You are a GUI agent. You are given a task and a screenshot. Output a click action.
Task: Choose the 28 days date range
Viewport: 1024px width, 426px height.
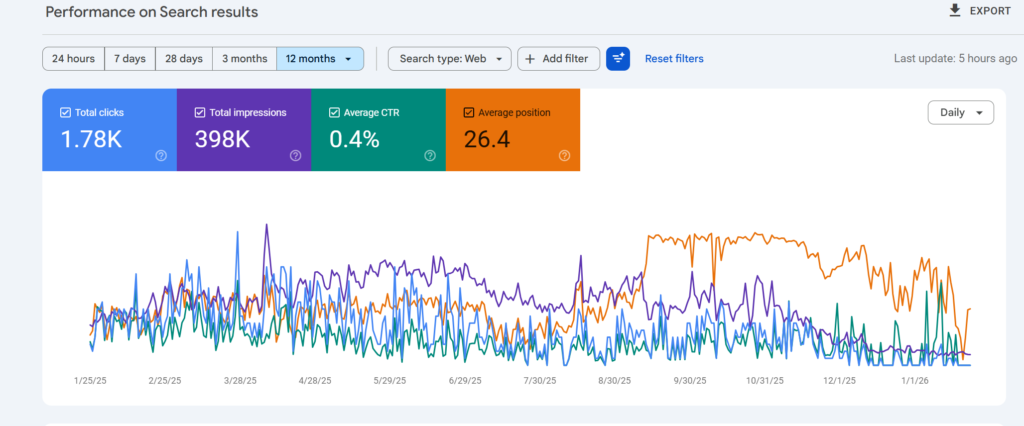(x=184, y=59)
